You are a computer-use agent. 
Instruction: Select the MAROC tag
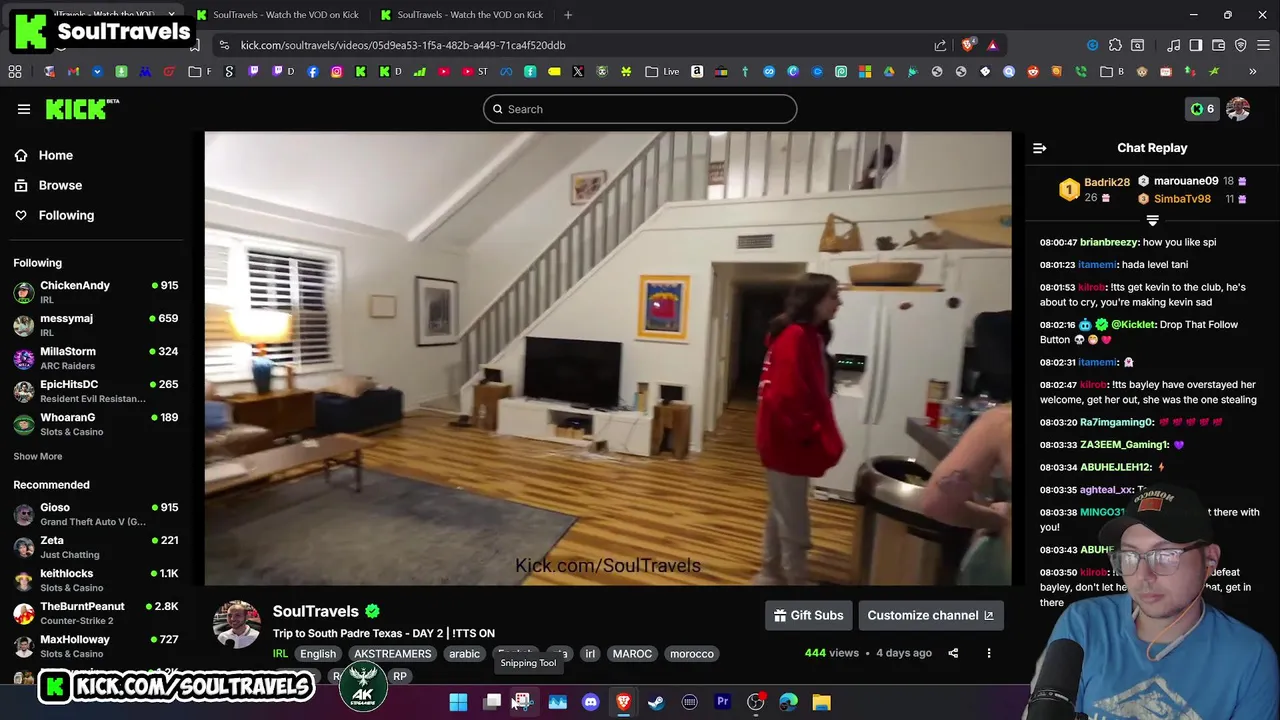click(632, 654)
